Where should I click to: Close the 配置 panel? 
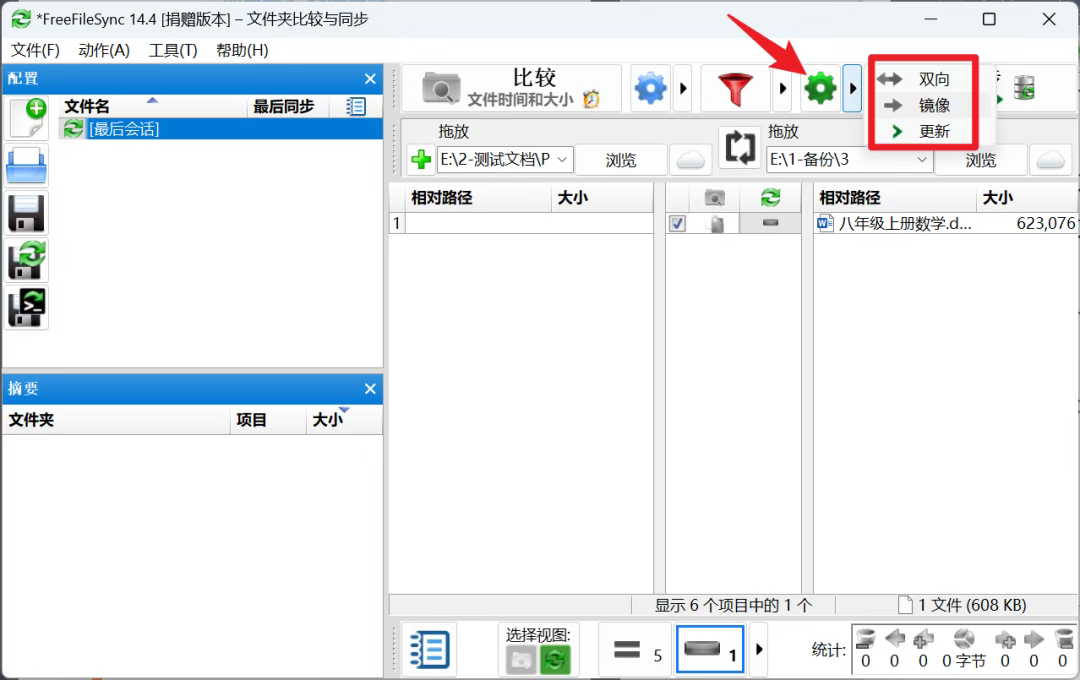coord(370,79)
